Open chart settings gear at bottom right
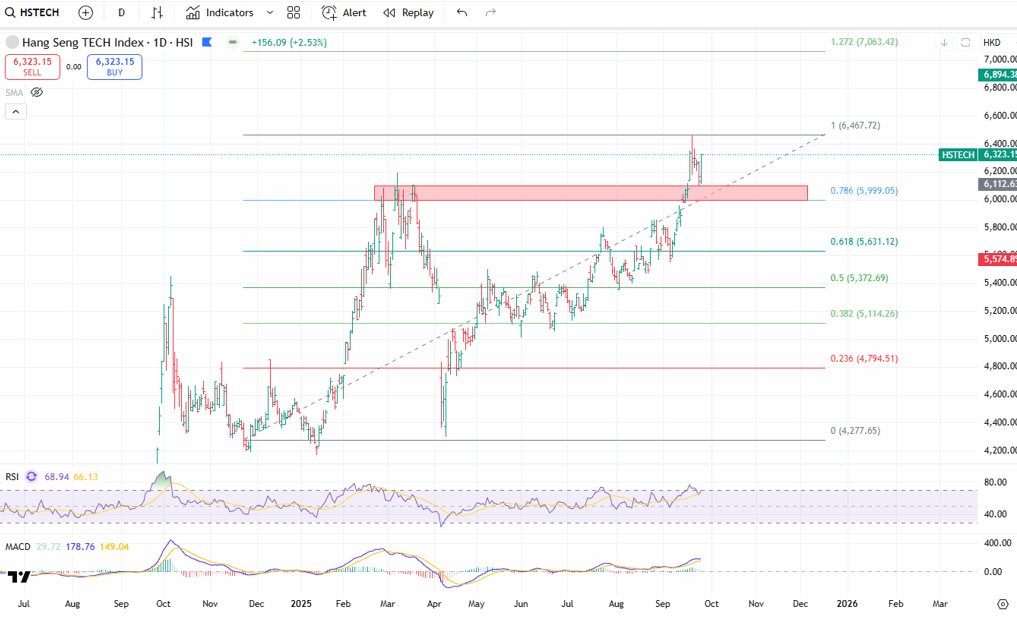Viewport: 1017px width, 619px height. click(1002, 604)
